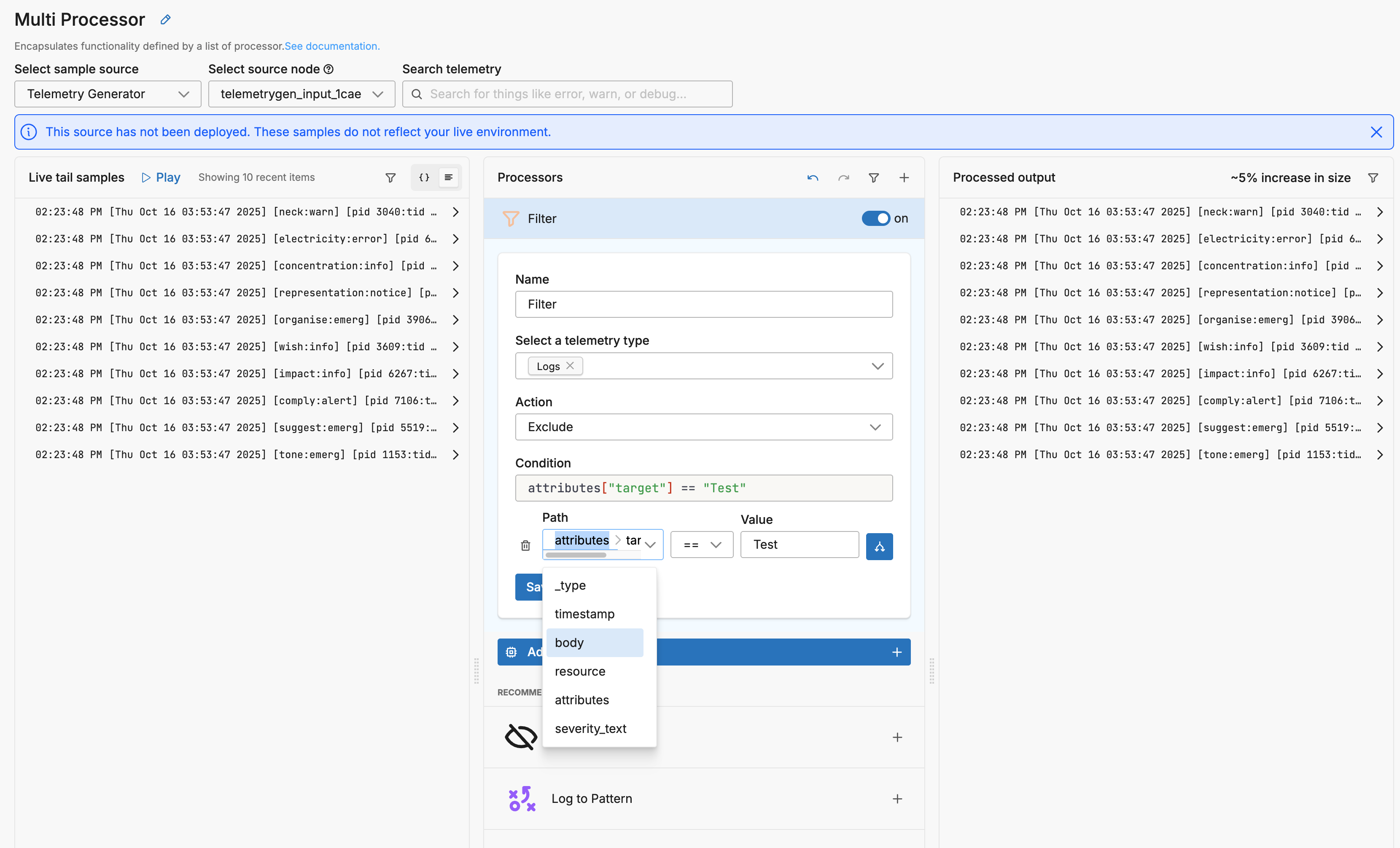Remove the Logs telemetry type tag
The height and width of the screenshot is (848, 1400).
[570, 366]
